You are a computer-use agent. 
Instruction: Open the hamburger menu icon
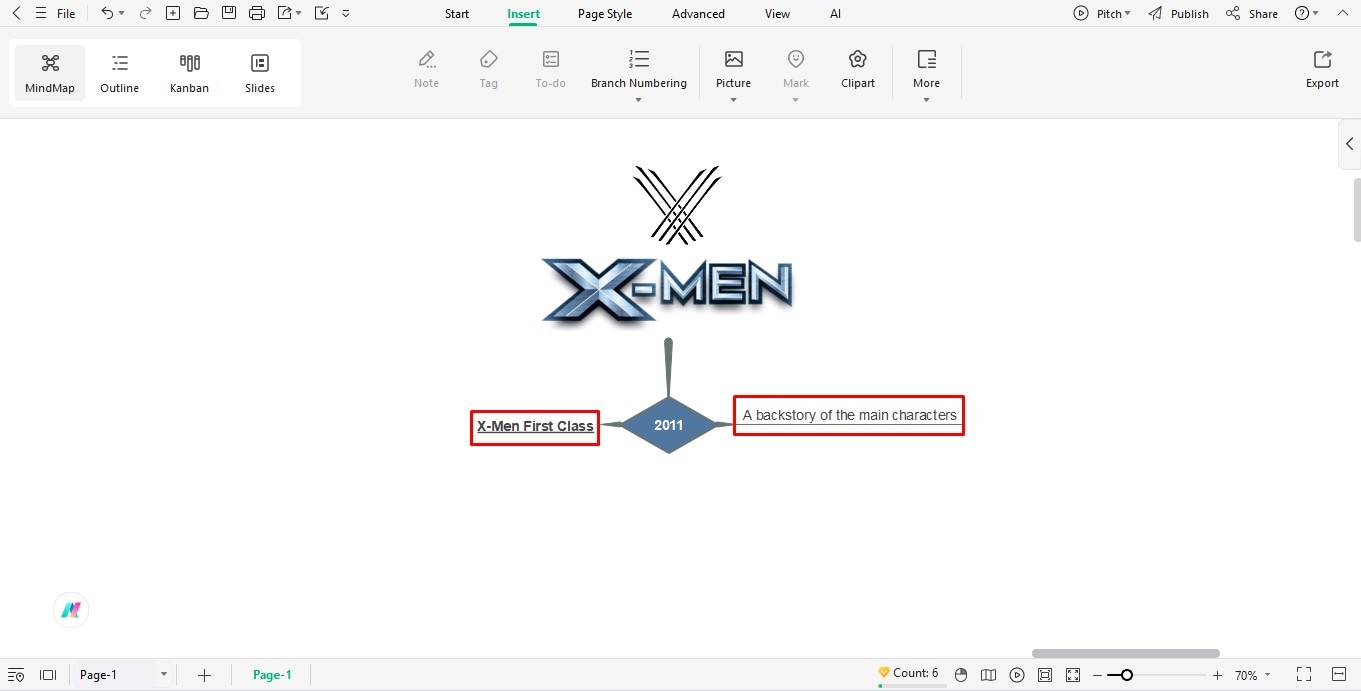point(40,14)
